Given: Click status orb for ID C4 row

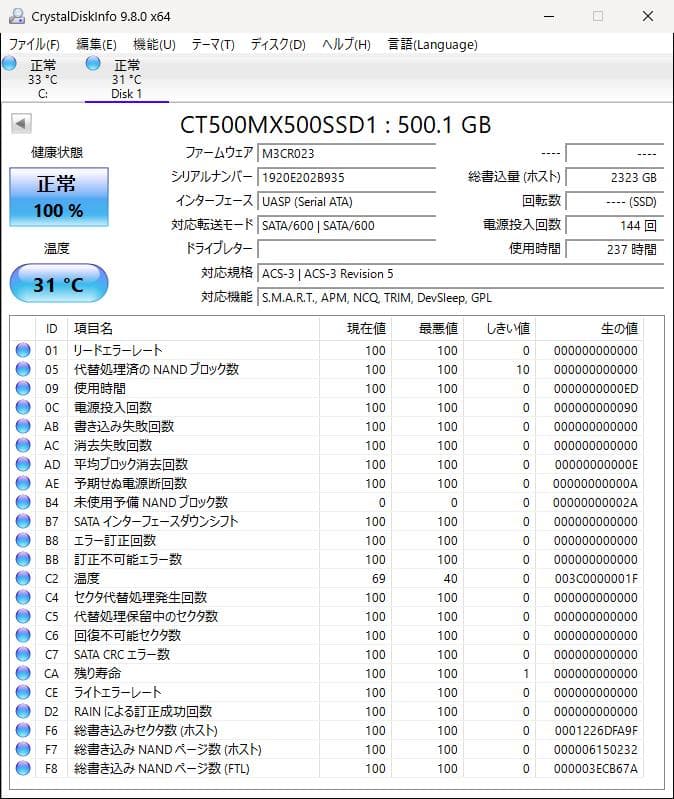Looking at the screenshot, I should 23,597.
